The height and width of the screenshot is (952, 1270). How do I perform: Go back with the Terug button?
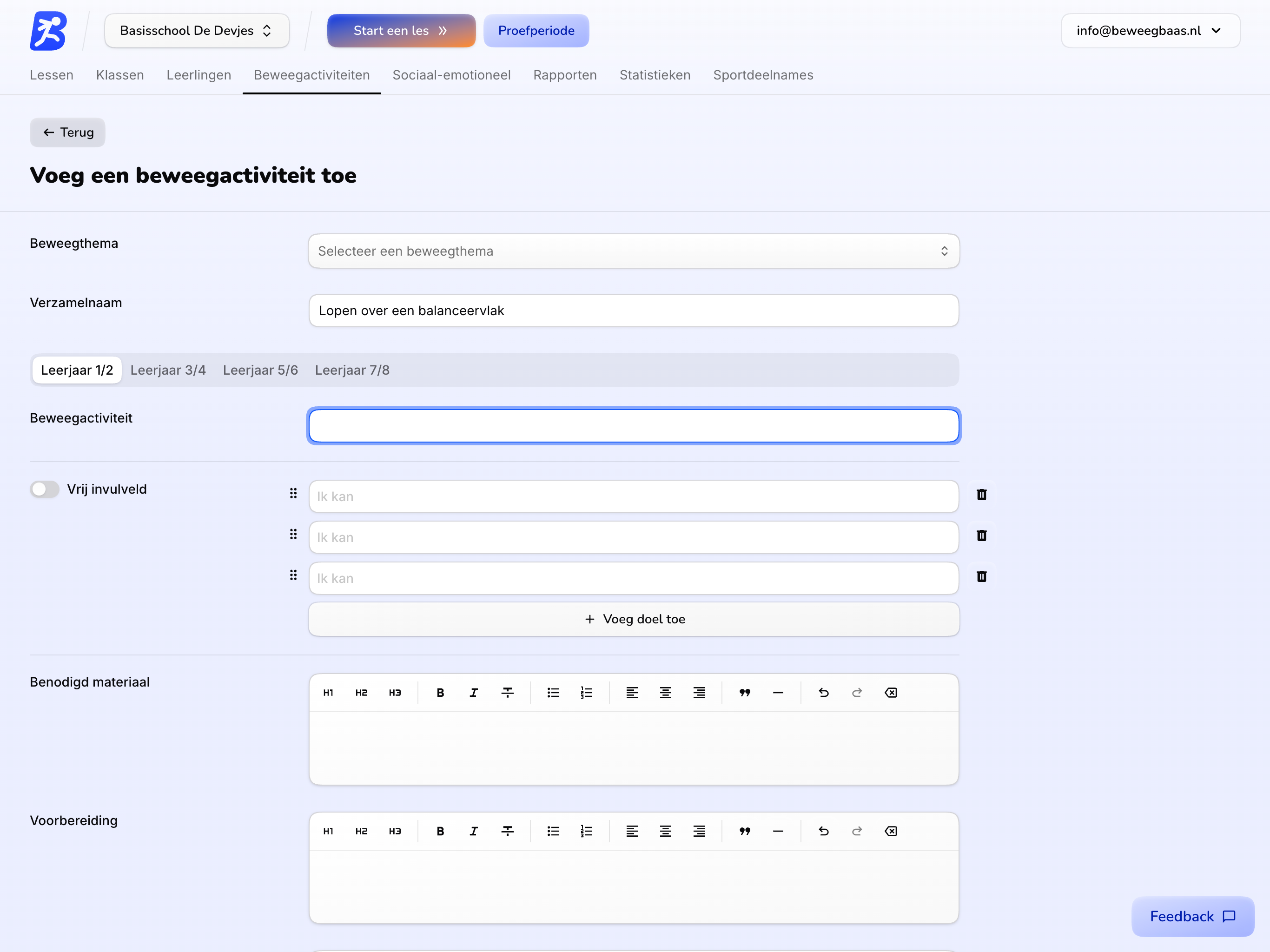[68, 132]
